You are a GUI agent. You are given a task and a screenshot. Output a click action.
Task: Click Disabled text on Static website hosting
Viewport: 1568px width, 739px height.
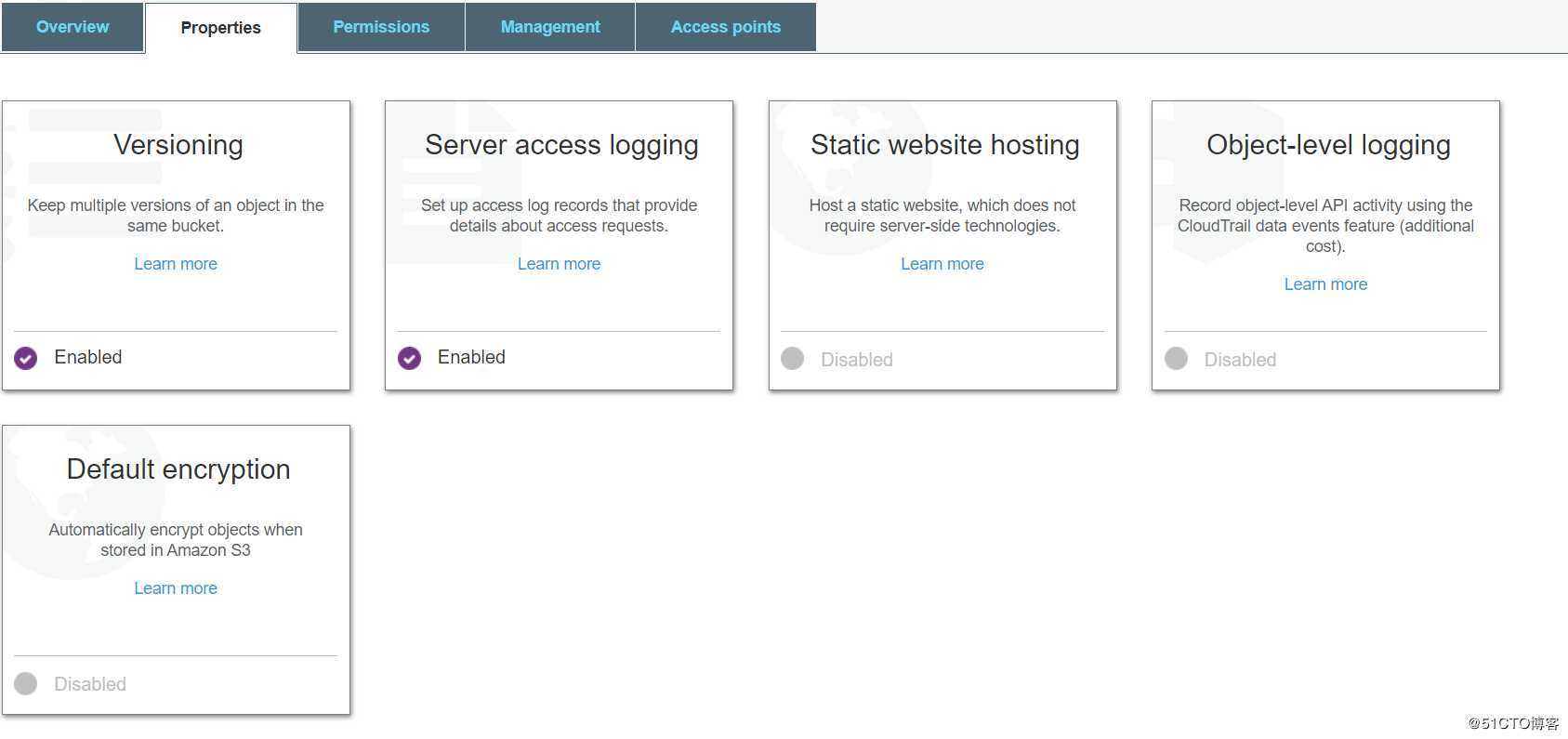click(x=857, y=360)
